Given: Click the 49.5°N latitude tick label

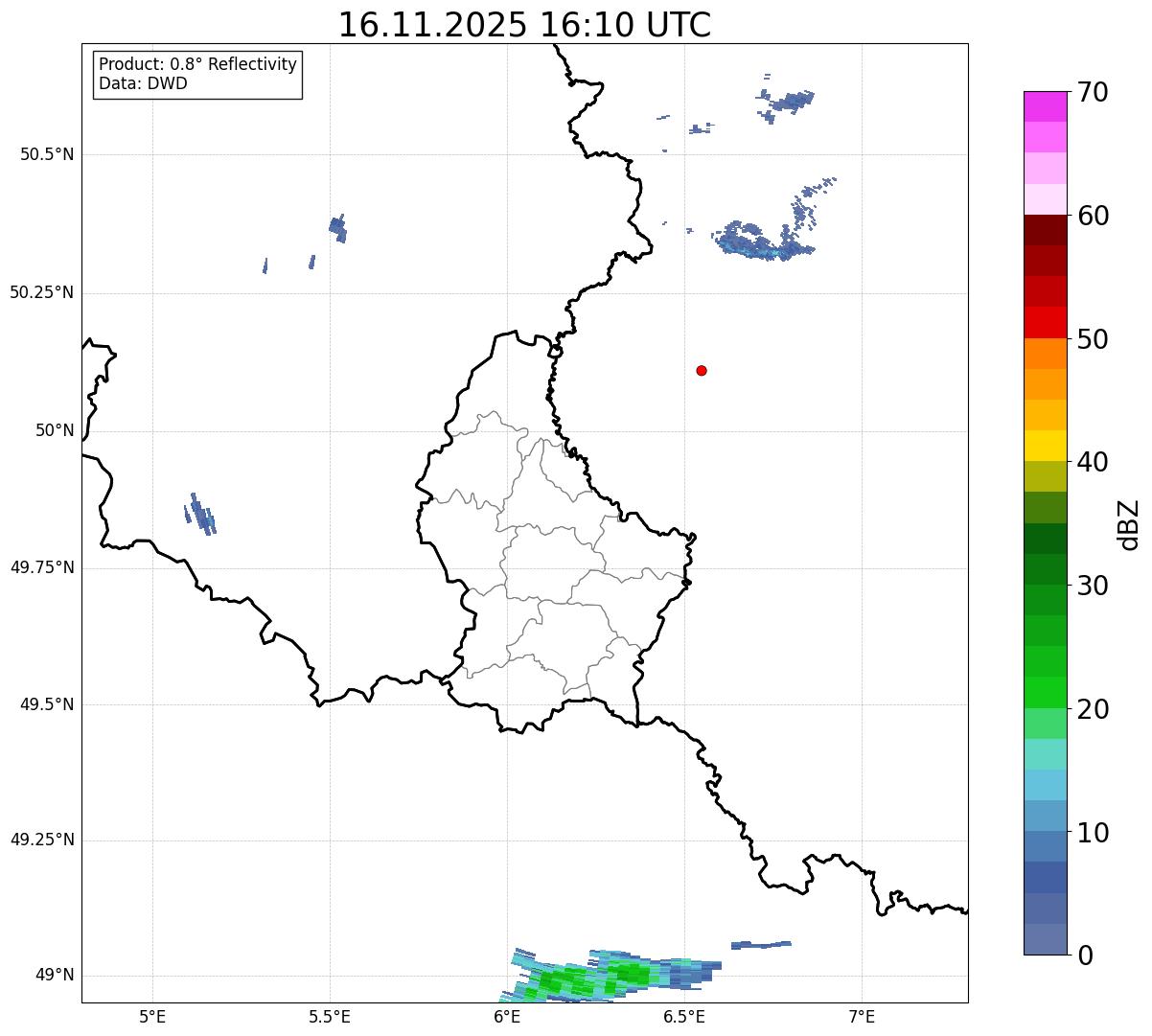Looking at the screenshot, I should pos(47,704).
